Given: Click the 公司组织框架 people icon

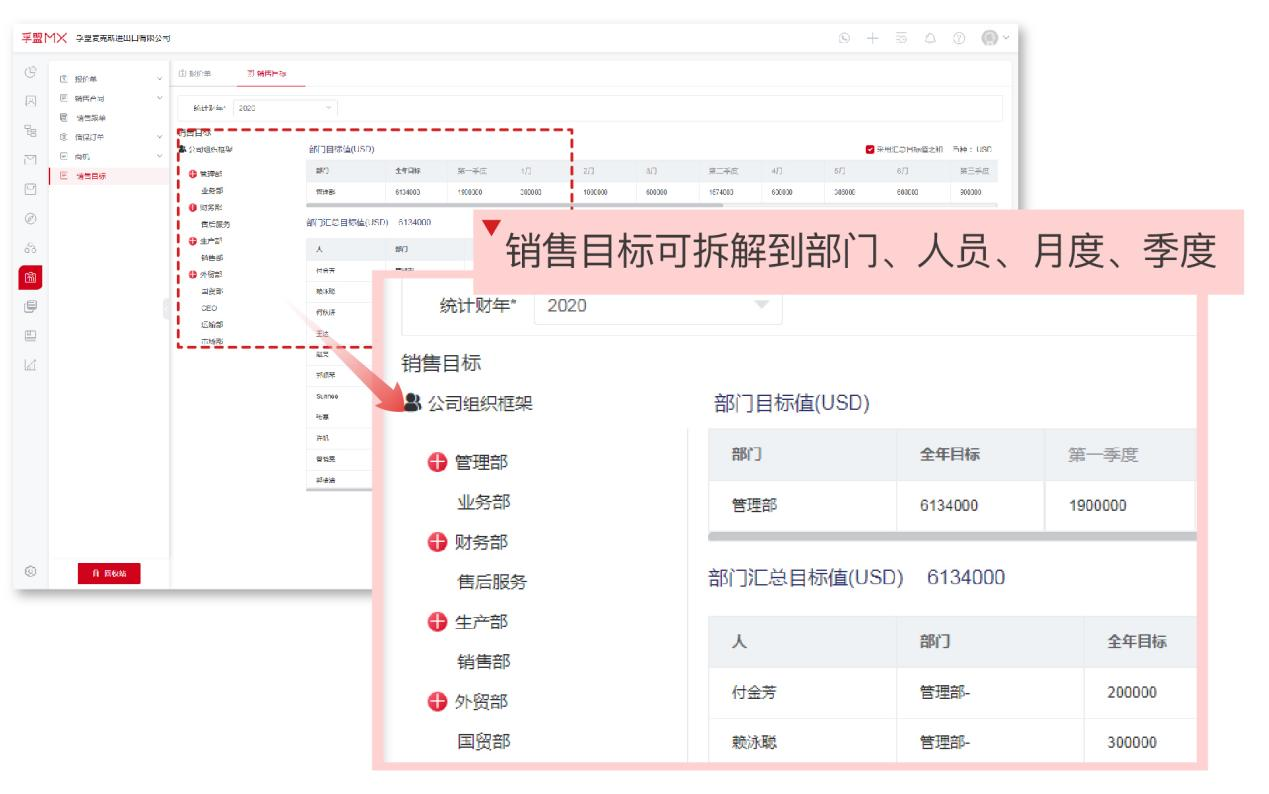Looking at the screenshot, I should [411, 401].
